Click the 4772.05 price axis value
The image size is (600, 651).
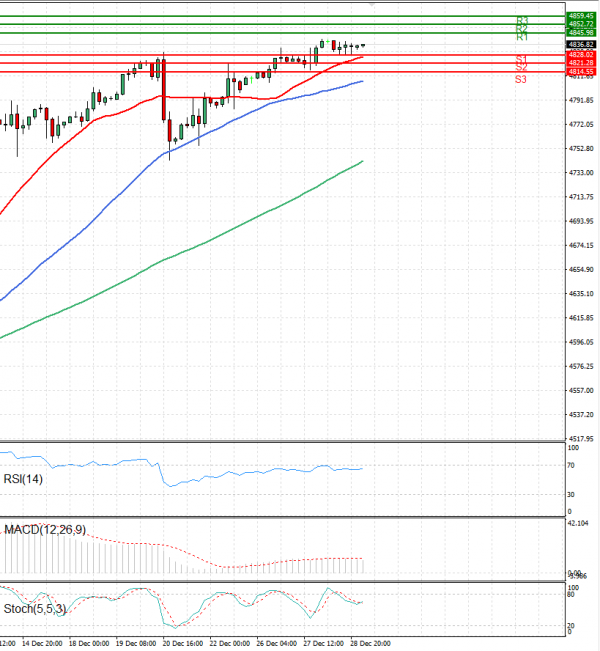[x=581, y=125]
